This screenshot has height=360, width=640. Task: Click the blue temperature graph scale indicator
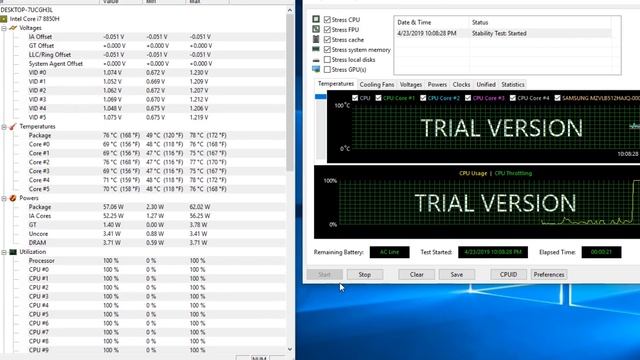coord(320,97)
